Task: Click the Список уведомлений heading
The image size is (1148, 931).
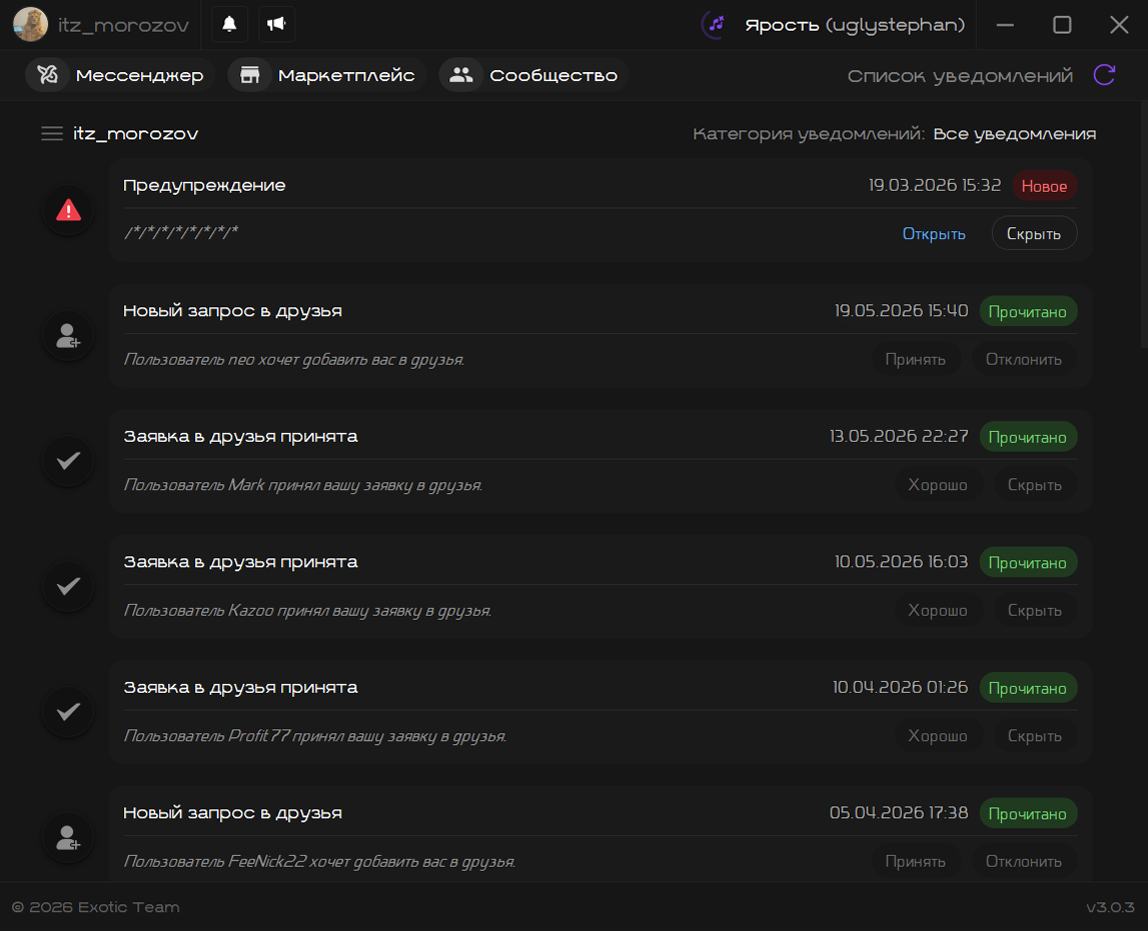Action: (960, 75)
